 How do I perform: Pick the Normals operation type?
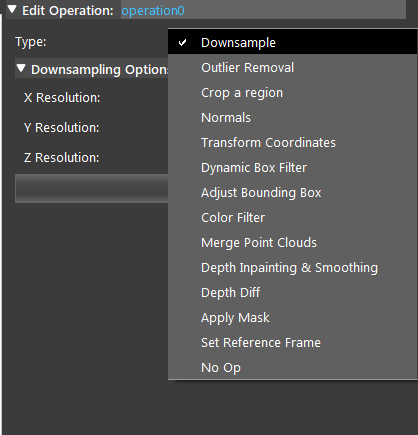click(292, 118)
